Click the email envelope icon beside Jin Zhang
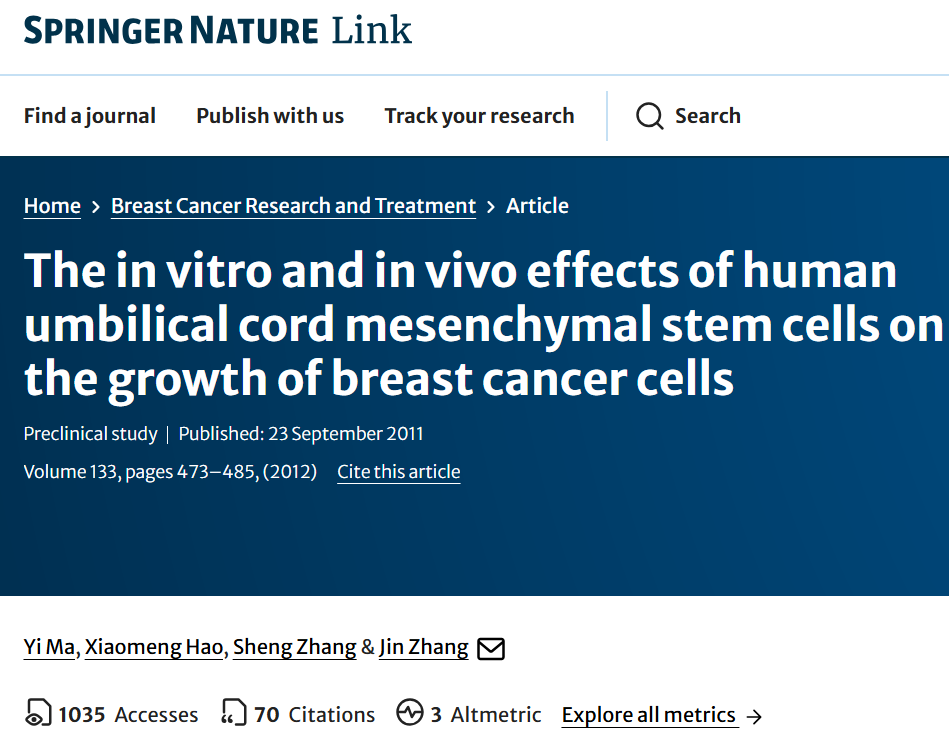949x747 pixels. pos(491,648)
